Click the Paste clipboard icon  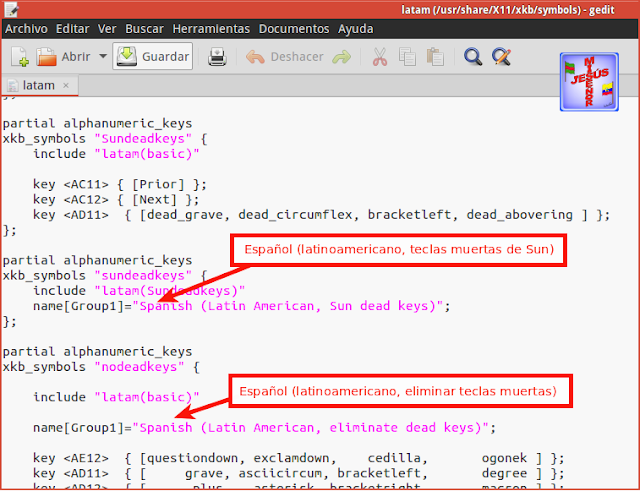pyautogui.click(x=435, y=57)
